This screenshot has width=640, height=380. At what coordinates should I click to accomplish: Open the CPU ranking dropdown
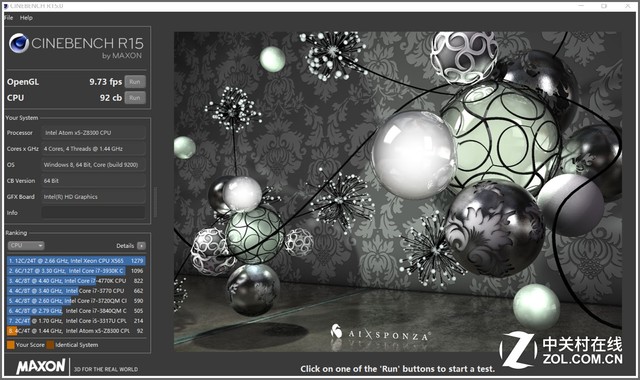[x=26, y=246]
